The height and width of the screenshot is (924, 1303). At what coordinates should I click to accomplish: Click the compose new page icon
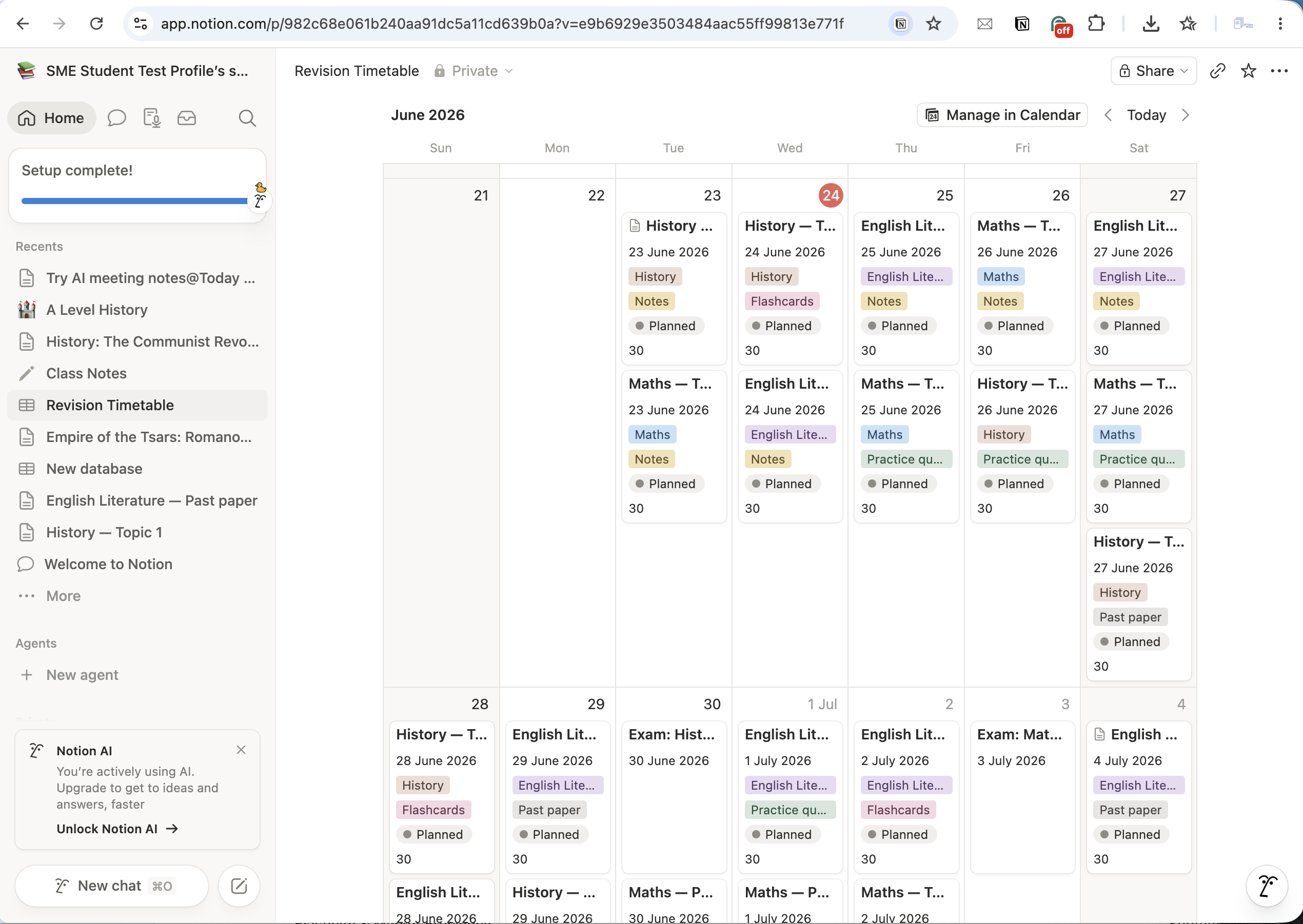[x=239, y=886]
